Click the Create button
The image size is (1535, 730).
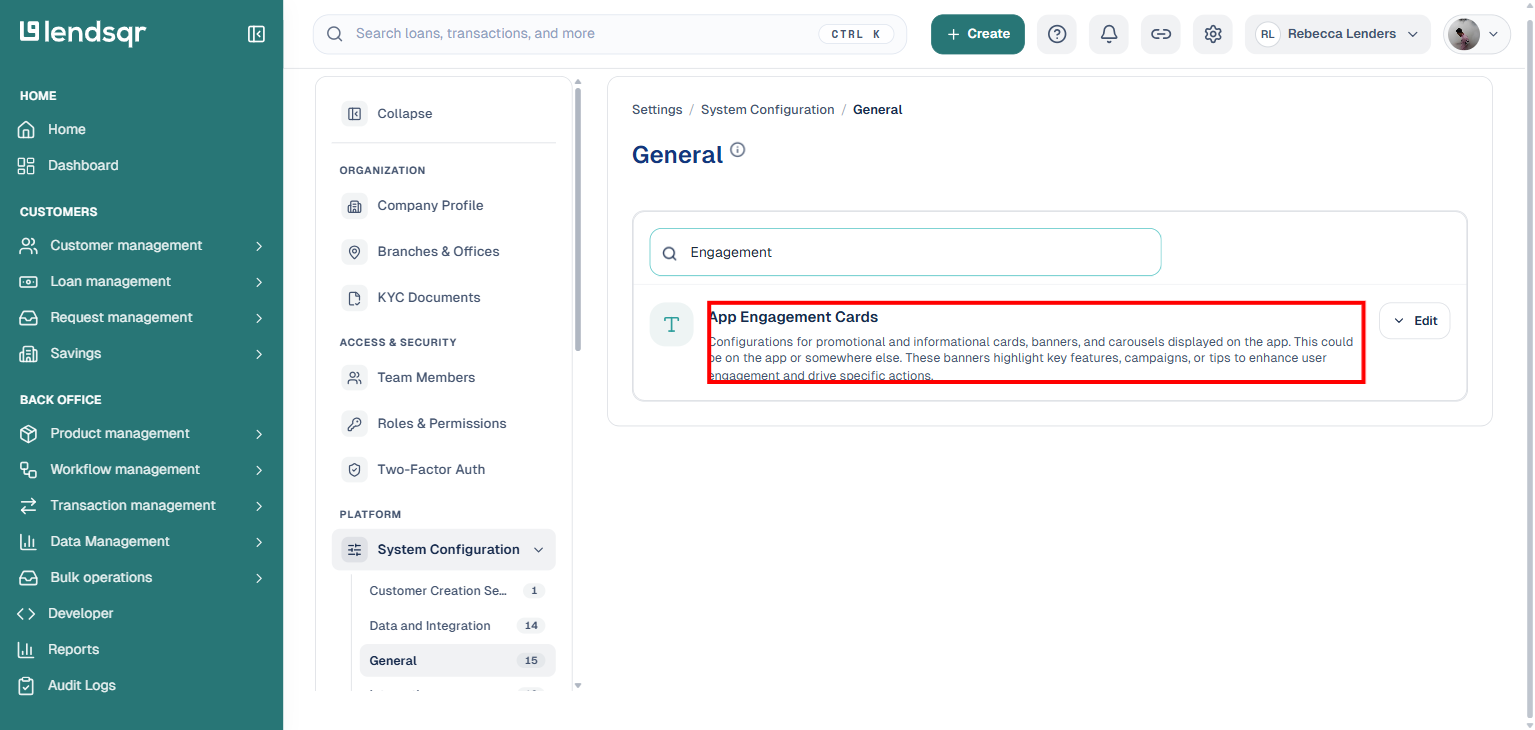pyautogui.click(x=978, y=34)
